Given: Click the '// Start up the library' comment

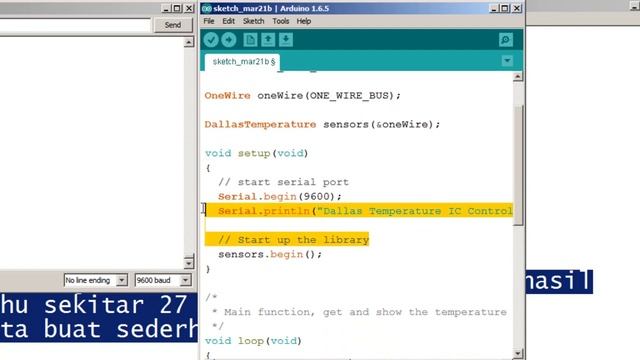Looking at the screenshot, I should pos(293,240).
